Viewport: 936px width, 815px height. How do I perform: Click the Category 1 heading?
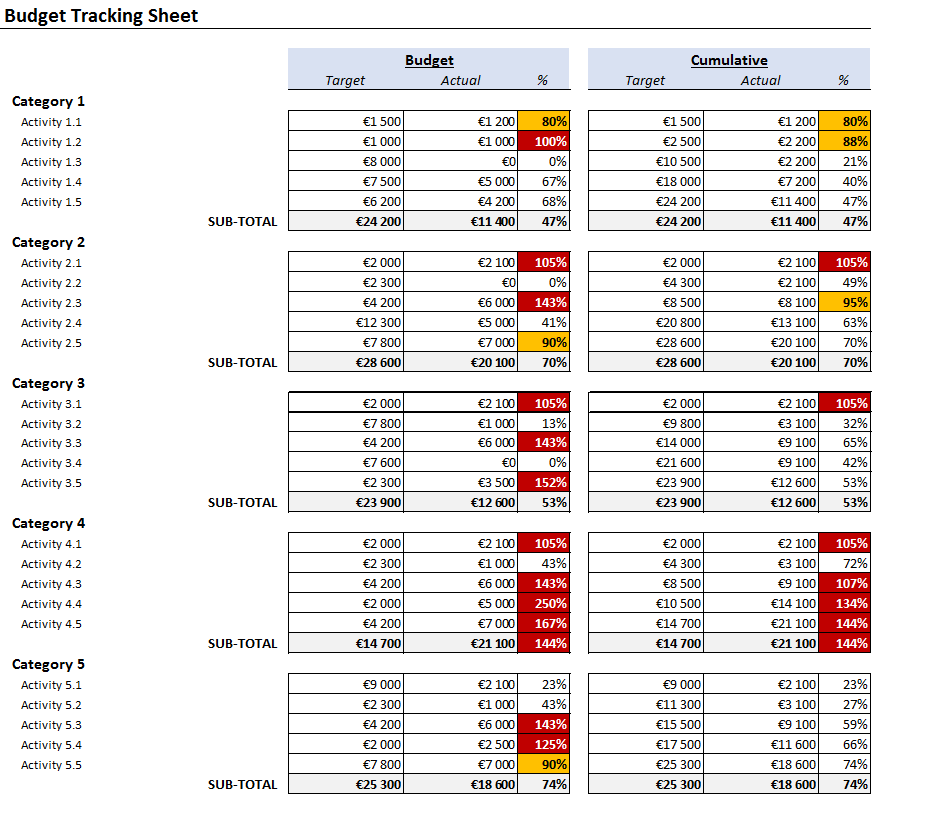click(x=48, y=101)
